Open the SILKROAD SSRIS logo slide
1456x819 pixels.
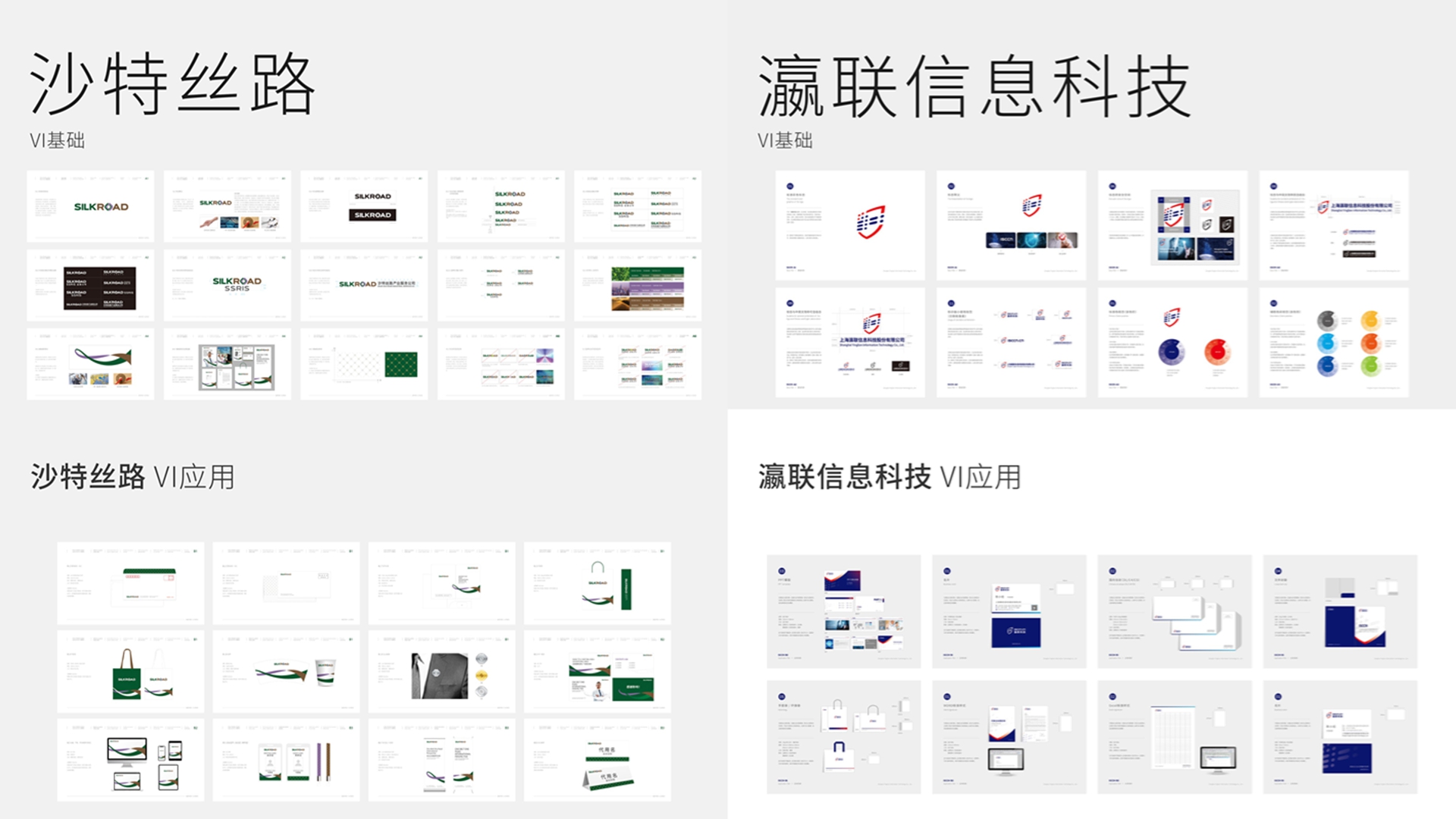point(227,285)
